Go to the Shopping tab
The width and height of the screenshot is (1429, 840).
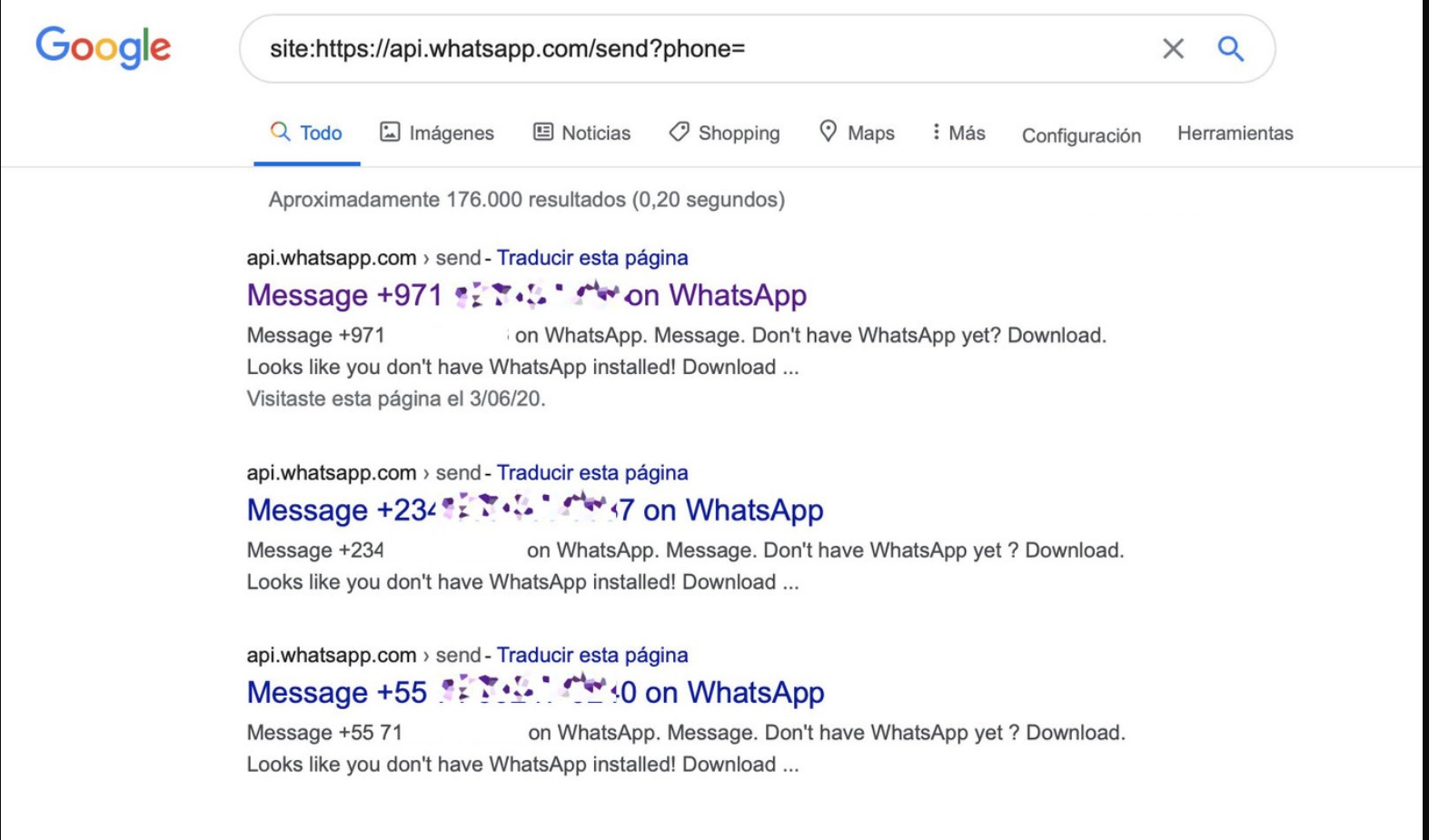pos(724,133)
